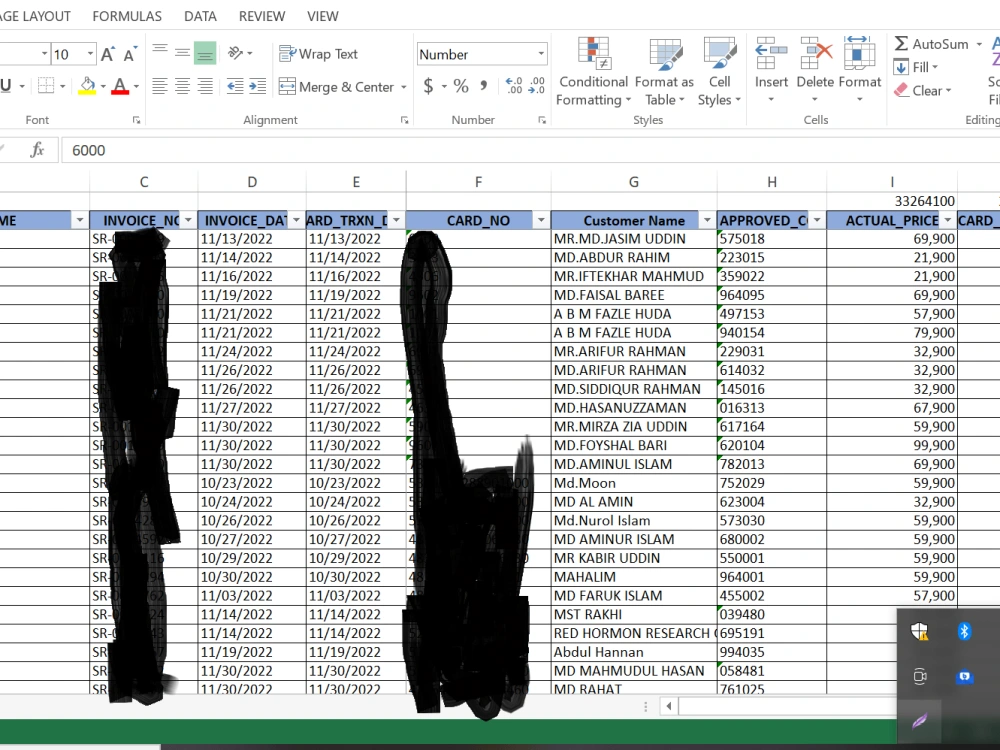This screenshot has width=1000, height=750.
Task: Apply the yellow fill color
Action: pyautogui.click(x=87, y=86)
